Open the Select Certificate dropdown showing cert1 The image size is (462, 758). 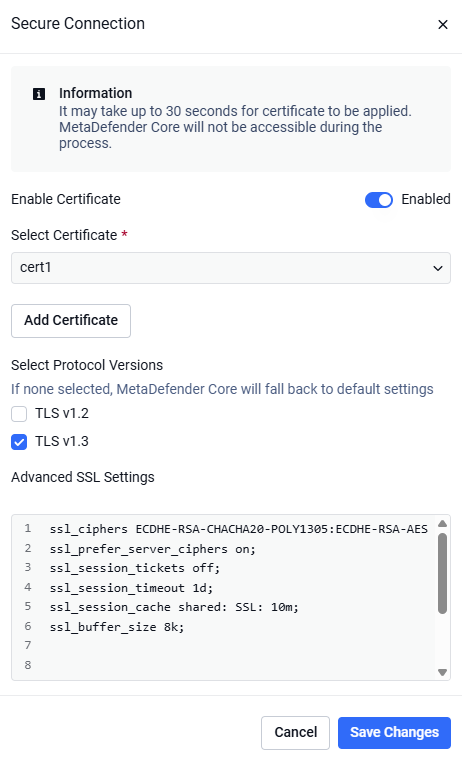[231, 268]
